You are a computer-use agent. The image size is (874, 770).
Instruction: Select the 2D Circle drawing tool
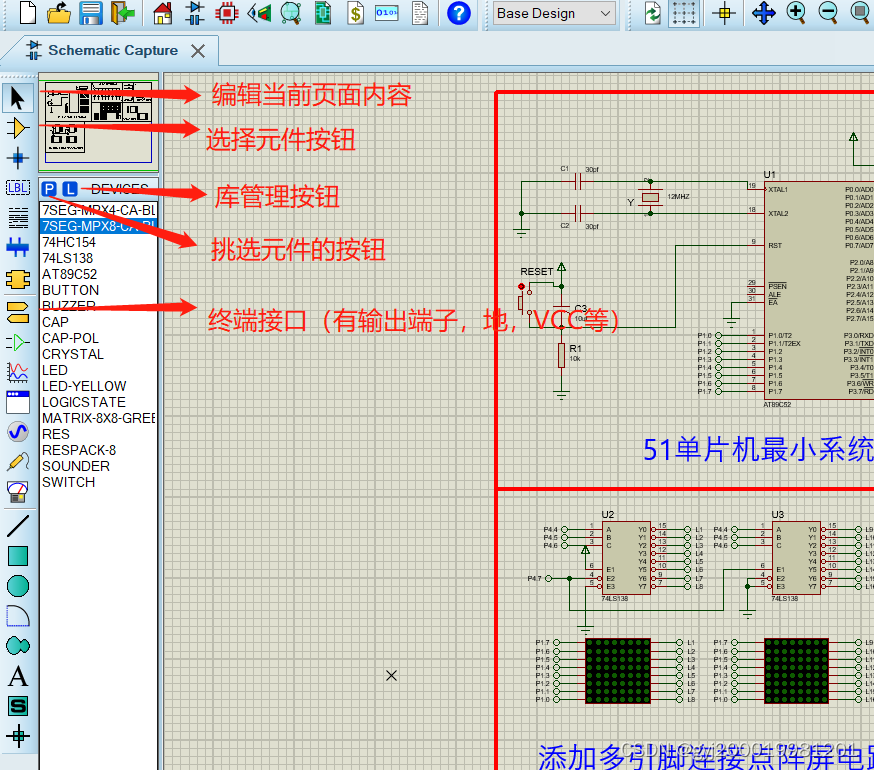point(16,585)
